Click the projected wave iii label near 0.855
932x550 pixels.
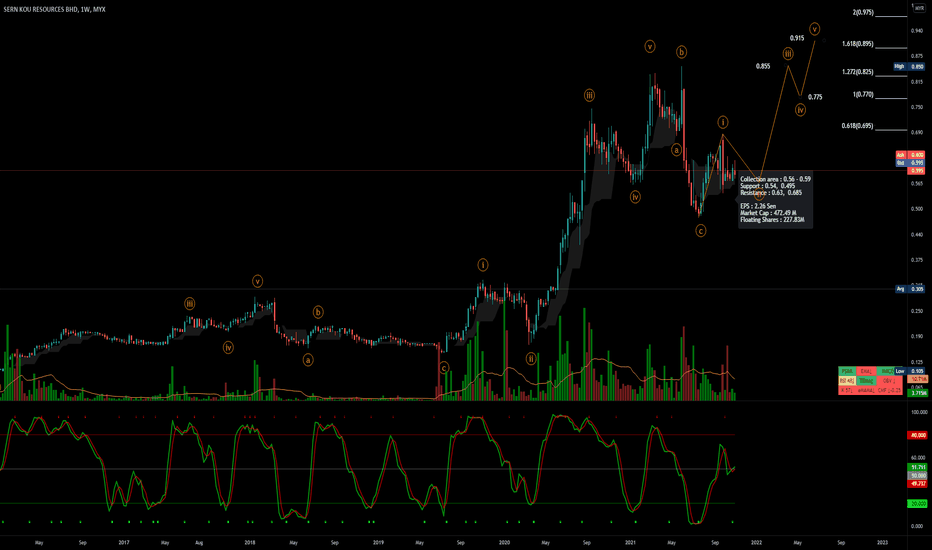coord(788,54)
